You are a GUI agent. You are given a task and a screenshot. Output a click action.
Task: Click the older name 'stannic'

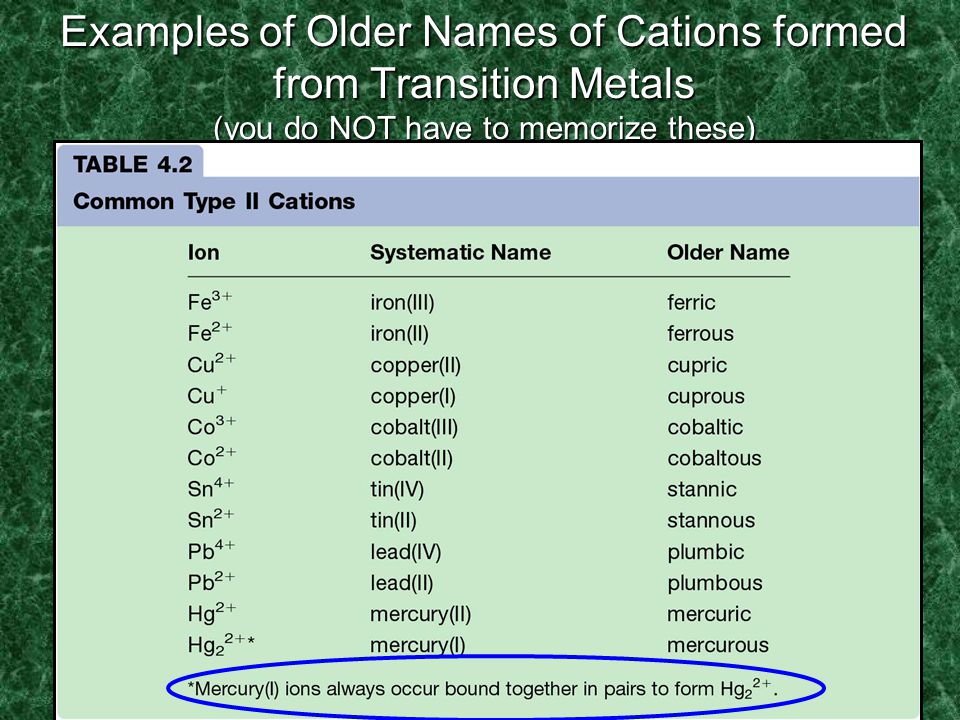(702, 489)
